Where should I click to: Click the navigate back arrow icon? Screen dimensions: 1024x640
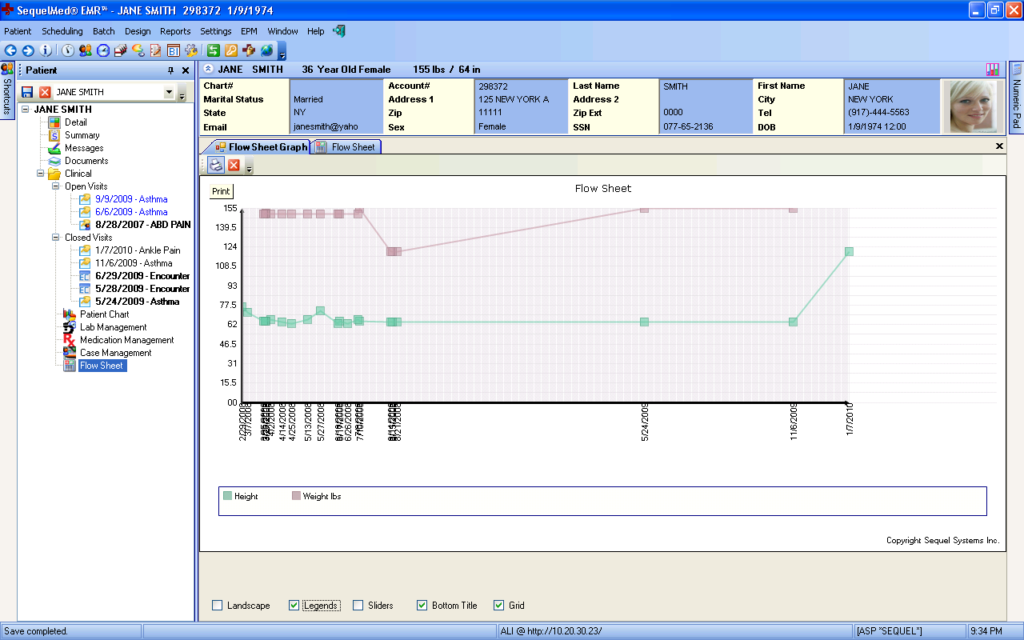(x=12, y=50)
